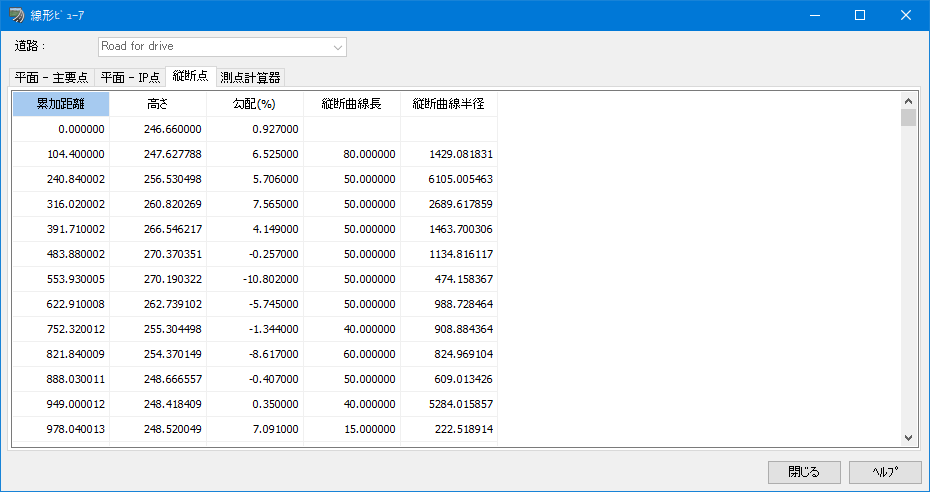Screen dimensions: 930x492
Task: Select radius cell 6105.005463
Action: pyautogui.click(x=448, y=179)
